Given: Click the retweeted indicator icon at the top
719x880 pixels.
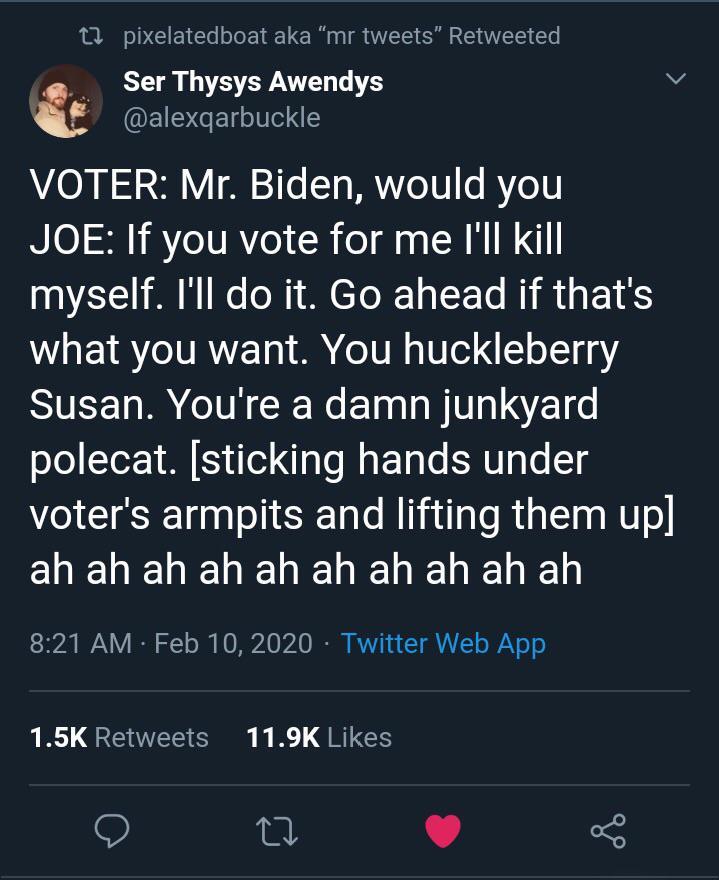Looking at the screenshot, I should point(90,35).
